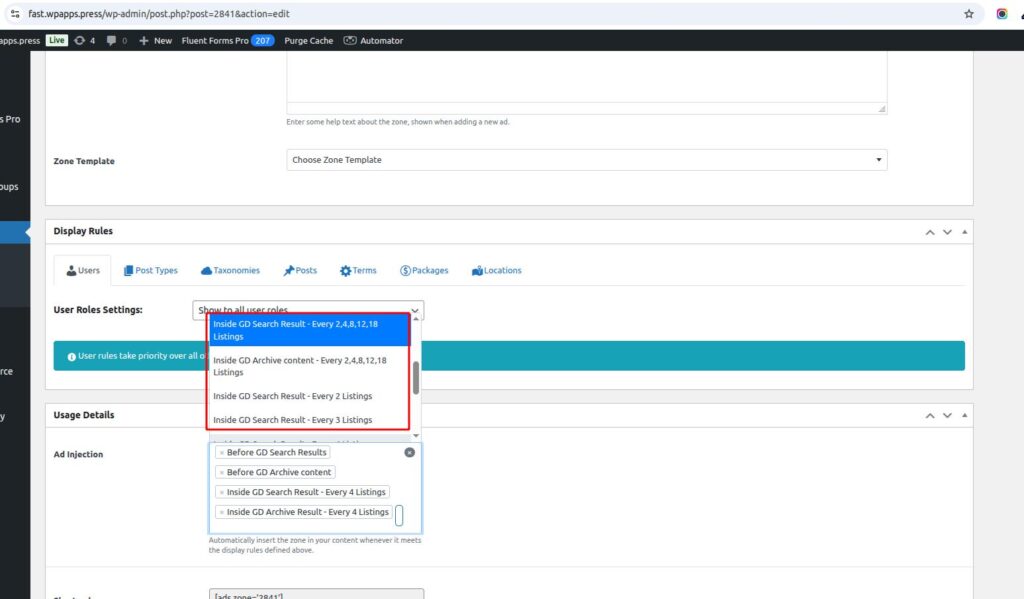Remove the Before GD Archive content tag
The image size is (1024, 599).
click(221, 472)
